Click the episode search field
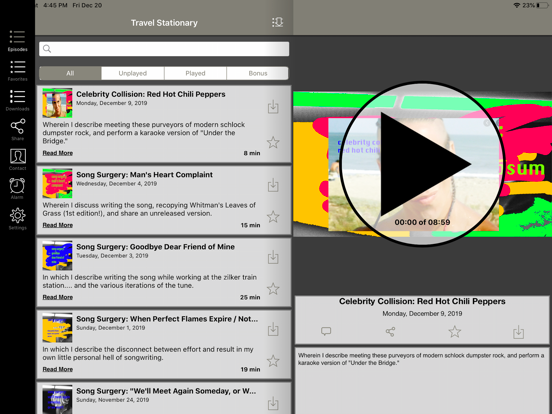 tap(164, 49)
